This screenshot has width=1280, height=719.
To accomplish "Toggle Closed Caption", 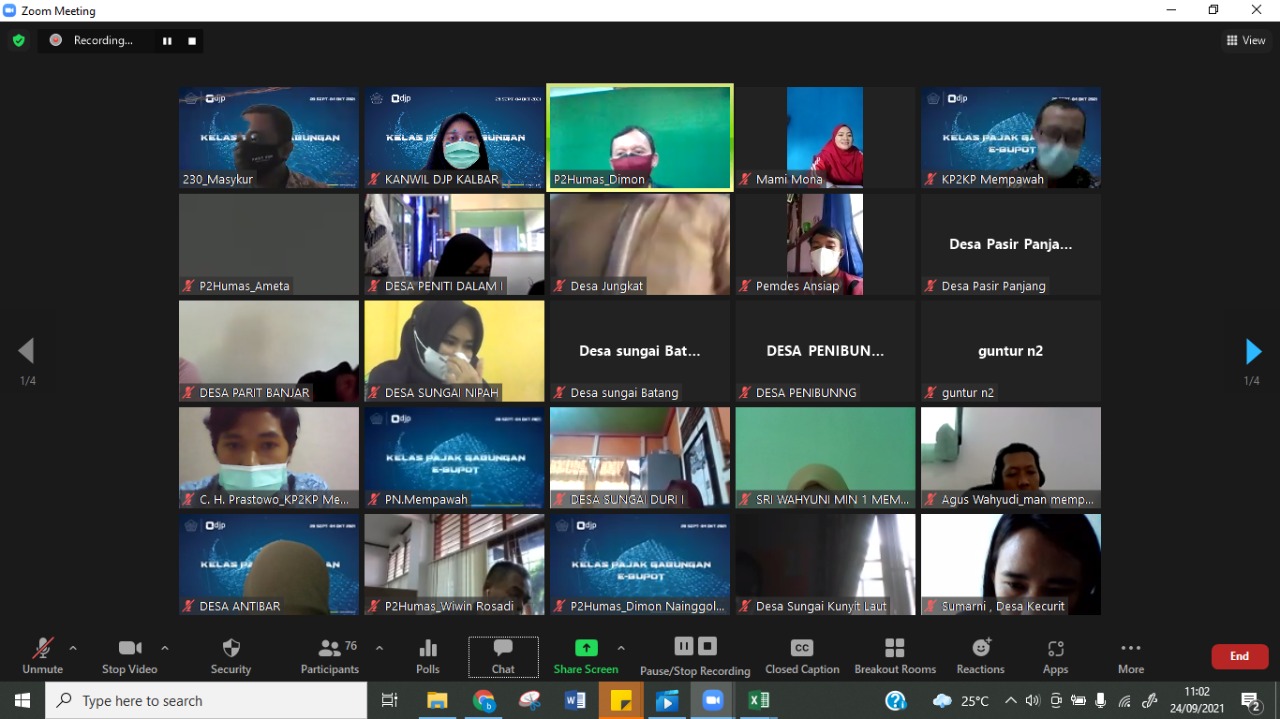I will tap(802, 655).
